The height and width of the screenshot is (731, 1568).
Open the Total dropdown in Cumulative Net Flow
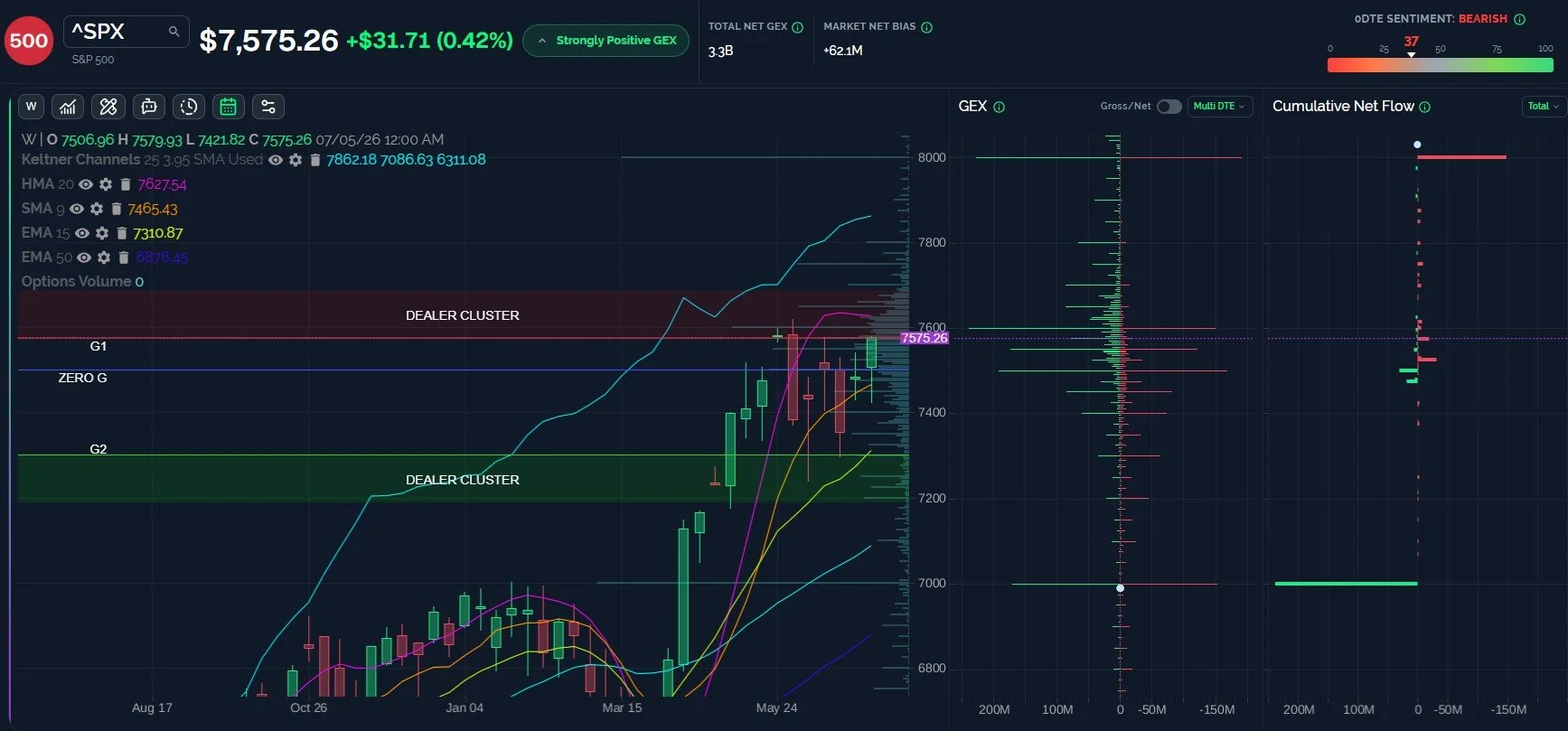click(1544, 107)
